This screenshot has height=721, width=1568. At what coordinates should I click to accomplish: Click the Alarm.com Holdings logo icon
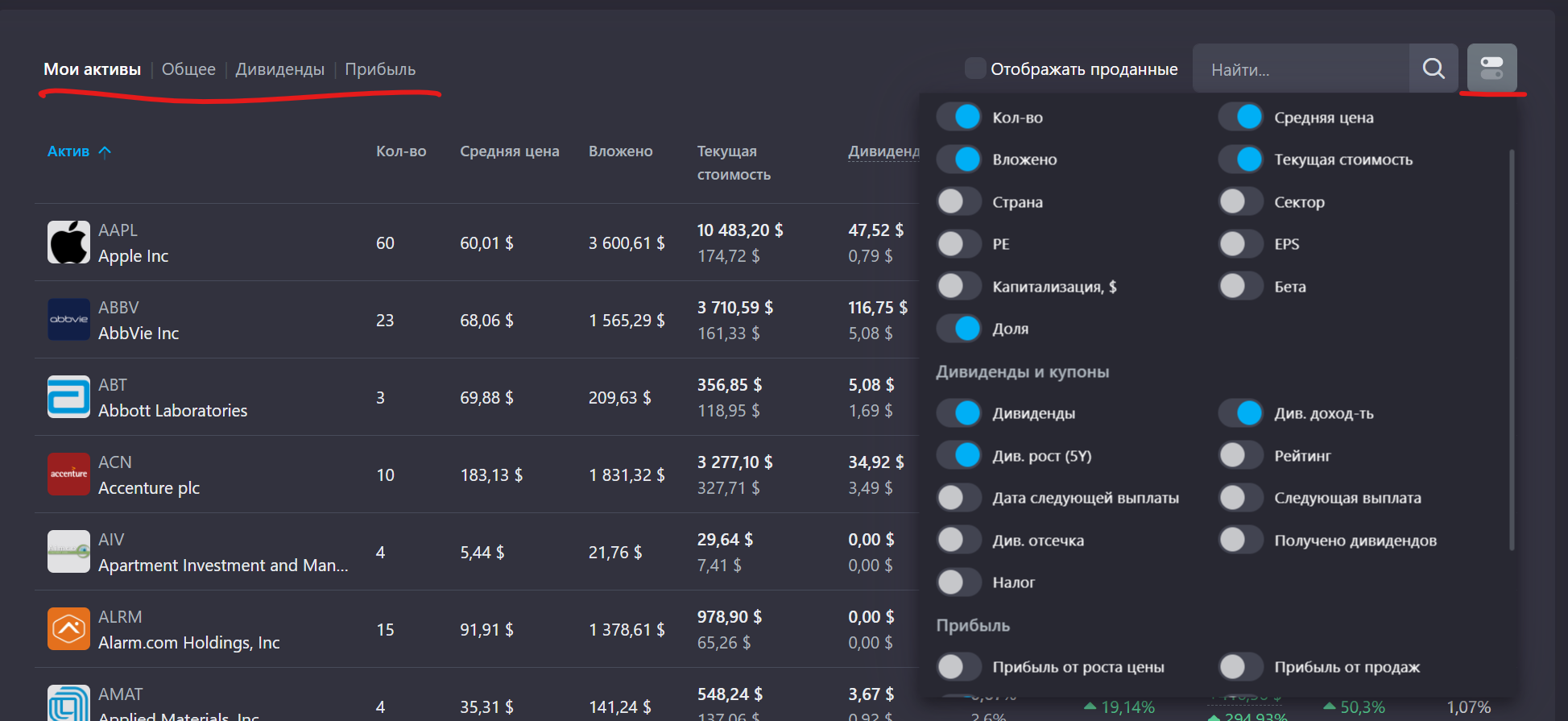68,629
